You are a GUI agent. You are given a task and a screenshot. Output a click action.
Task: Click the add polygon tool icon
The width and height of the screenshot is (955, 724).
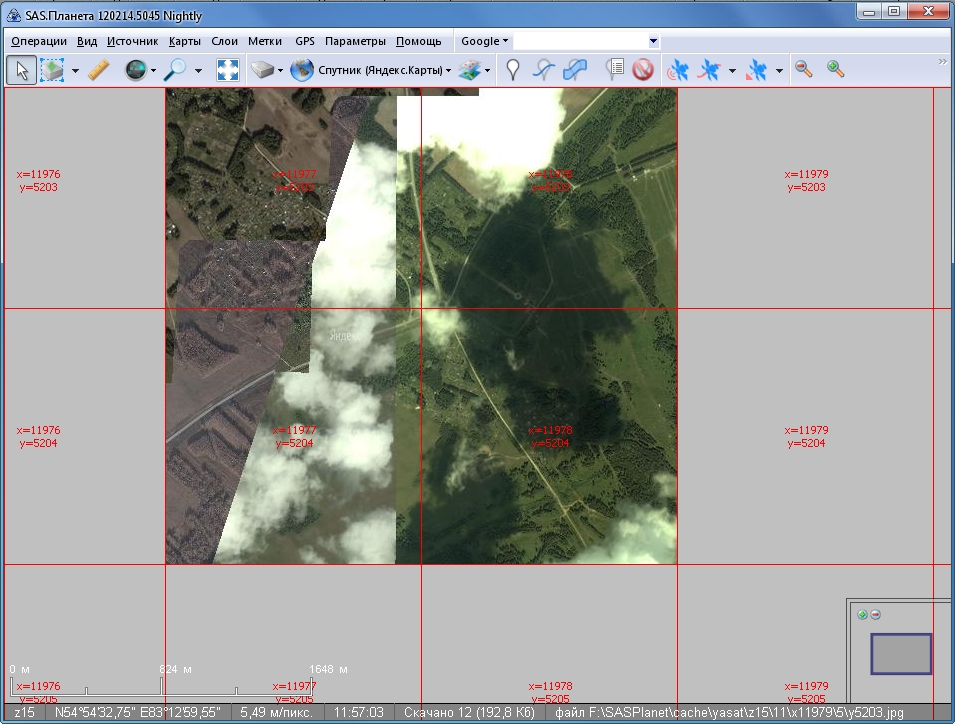pos(575,70)
